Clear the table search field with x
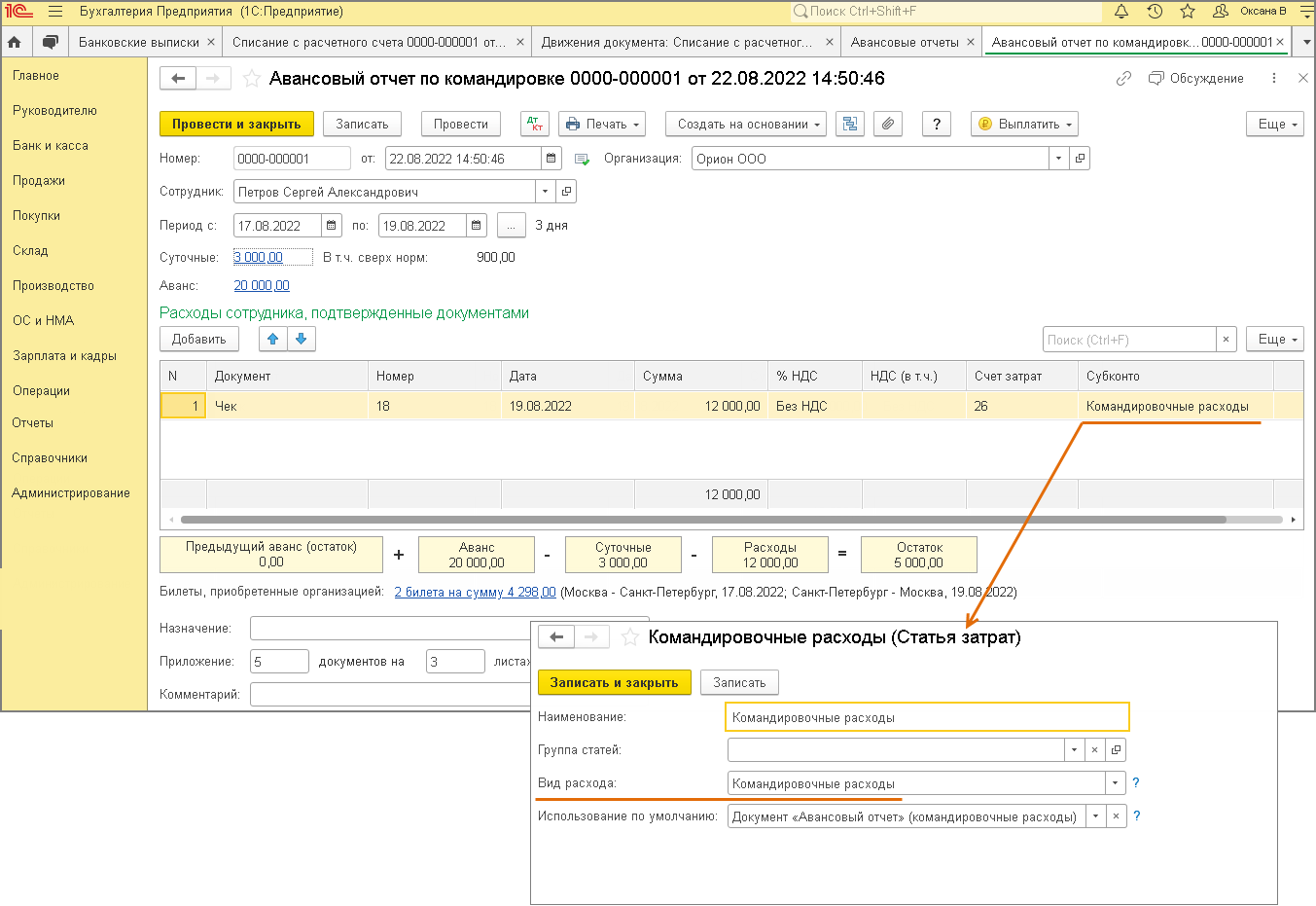Image resolution: width=1316 pixels, height=906 pixels. [x=1227, y=340]
